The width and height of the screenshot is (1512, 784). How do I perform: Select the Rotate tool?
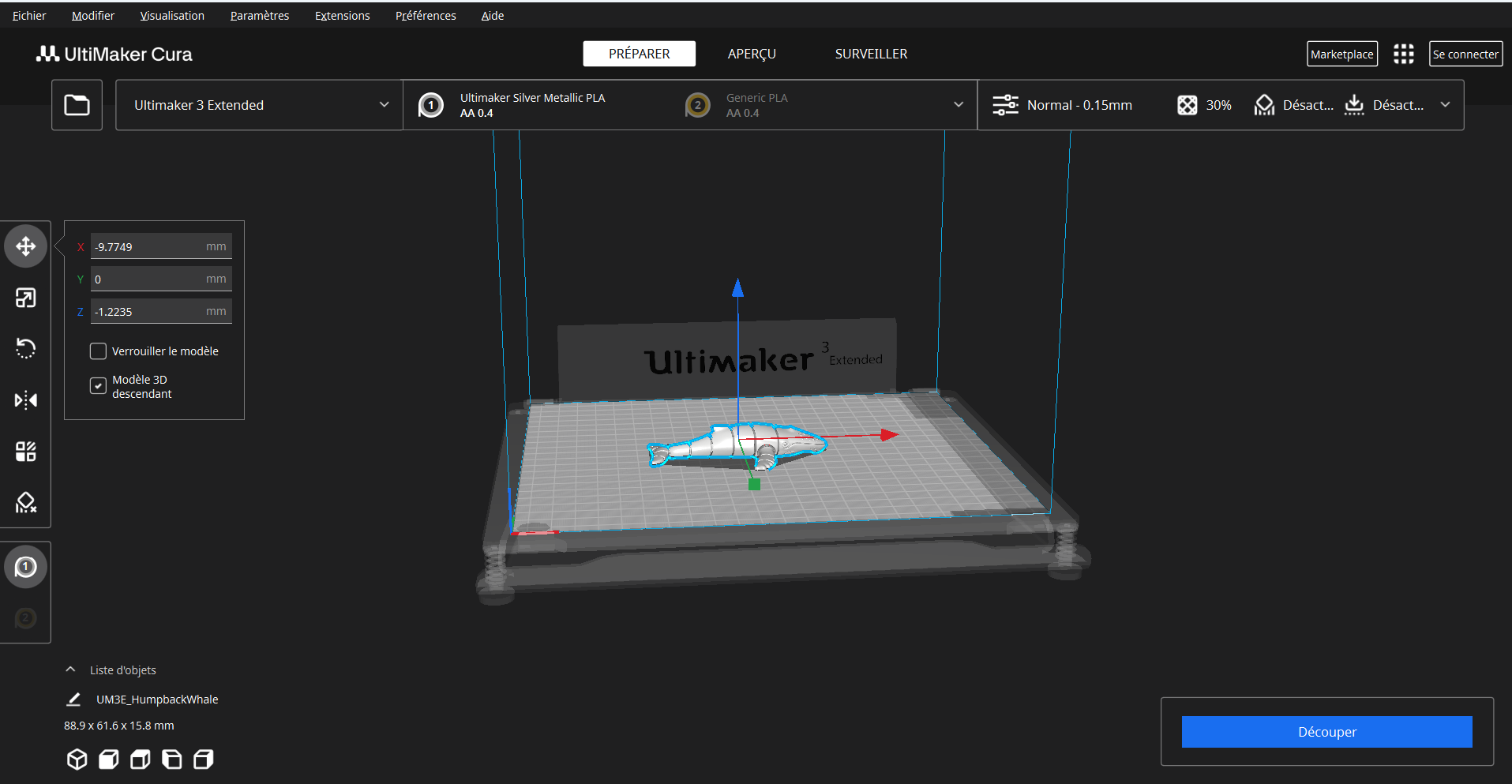(25, 348)
